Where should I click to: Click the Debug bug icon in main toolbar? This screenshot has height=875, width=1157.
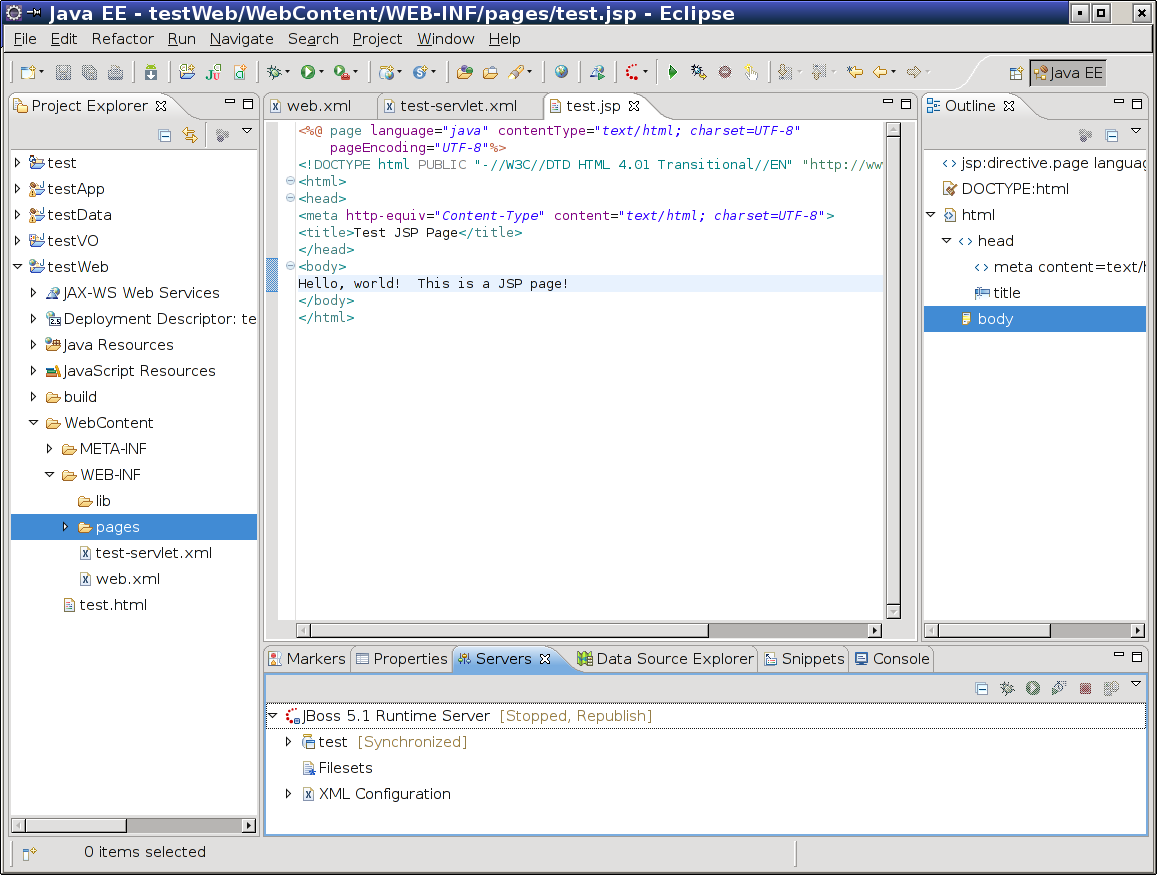274,72
